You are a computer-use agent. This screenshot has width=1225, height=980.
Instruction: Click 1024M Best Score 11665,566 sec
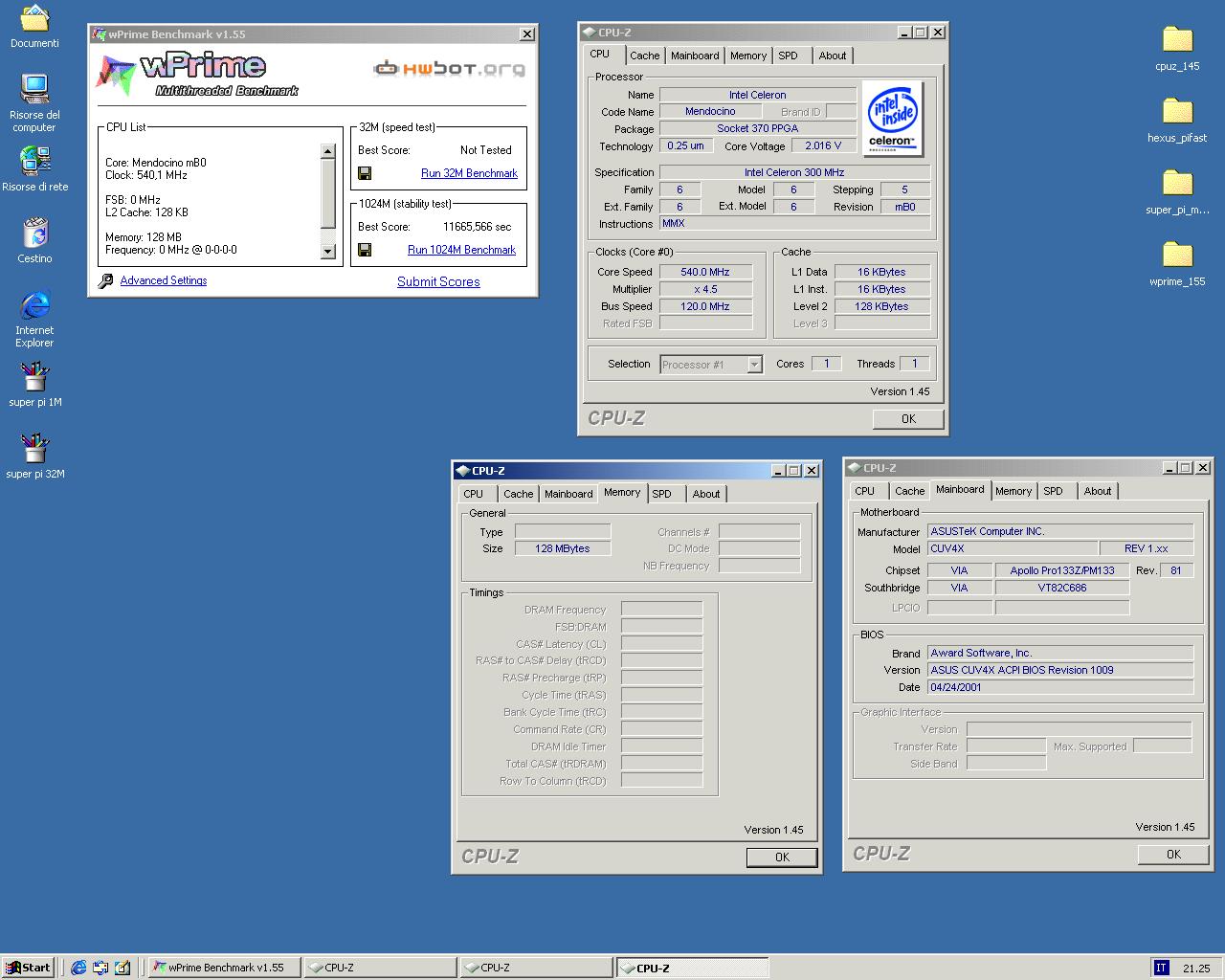(x=477, y=227)
